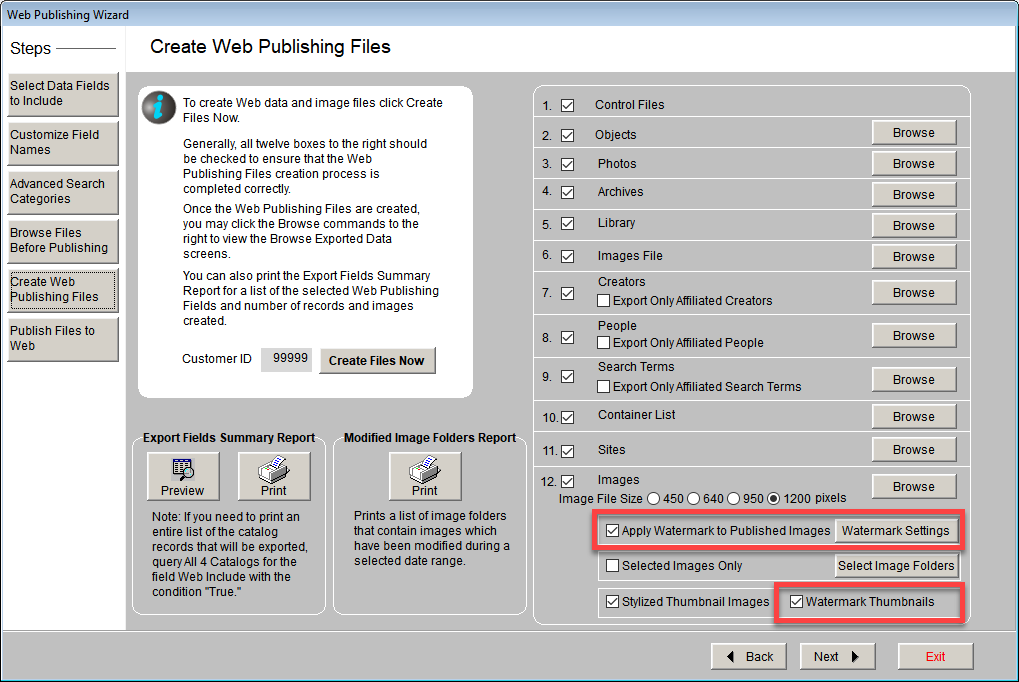
Task: Browse the exported Objects data
Action: 913,133
